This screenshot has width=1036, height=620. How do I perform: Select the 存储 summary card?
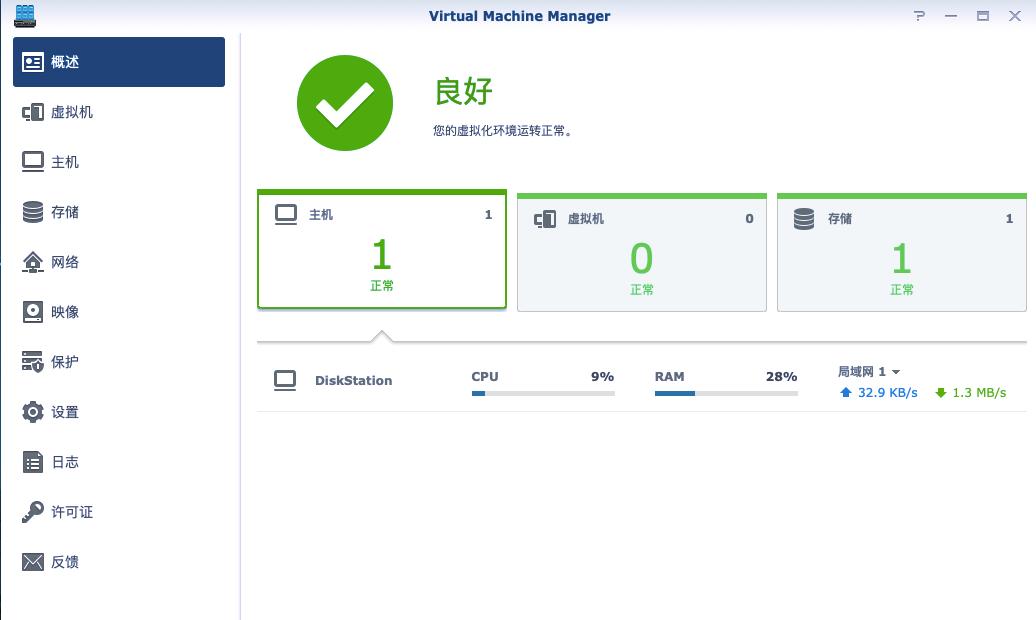(901, 250)
